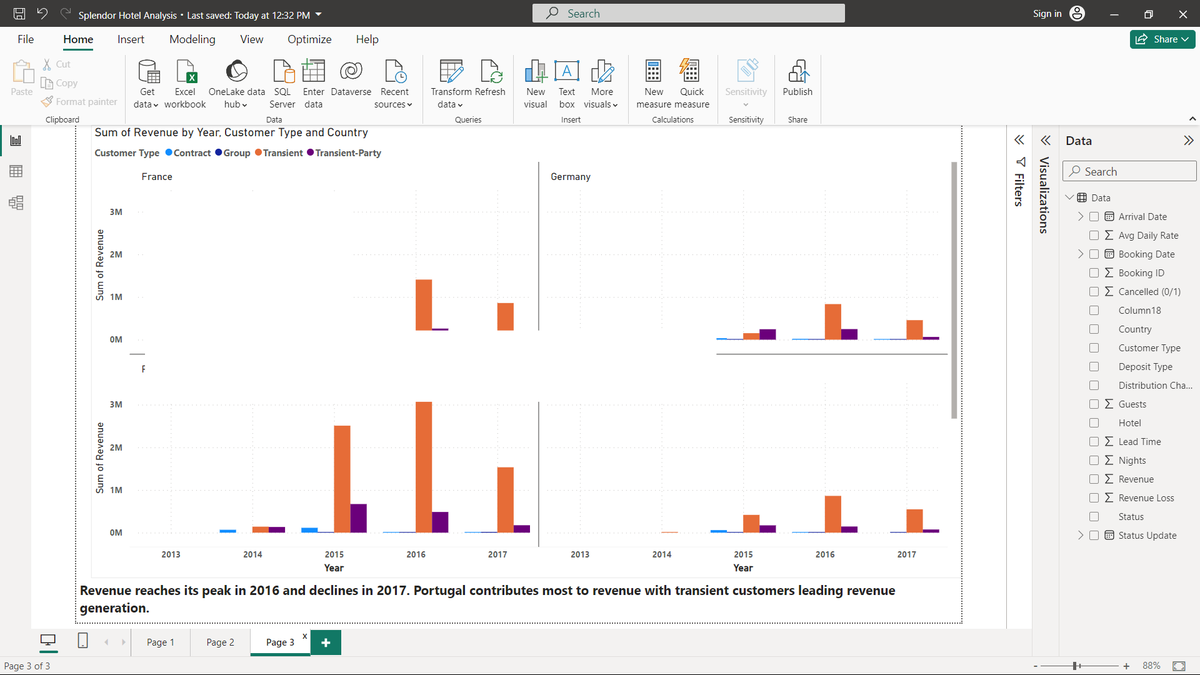This screenshot has width=1200, height=675.
Task: Expand the Status Update hierarchy
Action: click(x=1081, y=535)
